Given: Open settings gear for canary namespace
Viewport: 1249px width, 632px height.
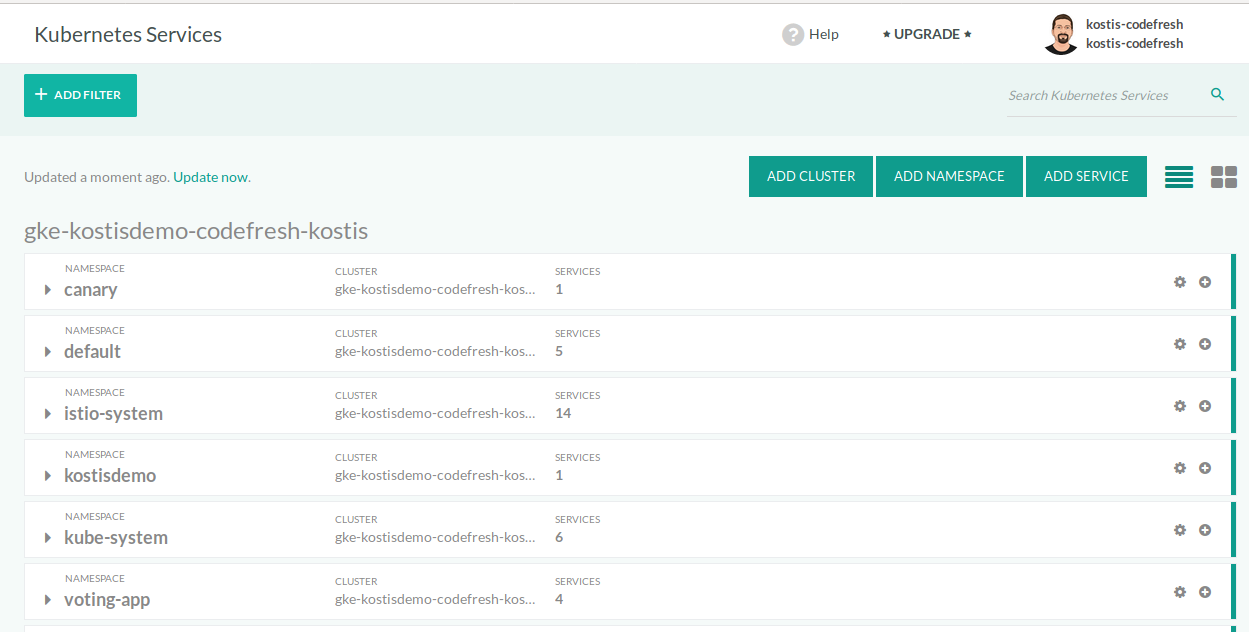Looking at the screenshot, I should (1180, 282).
